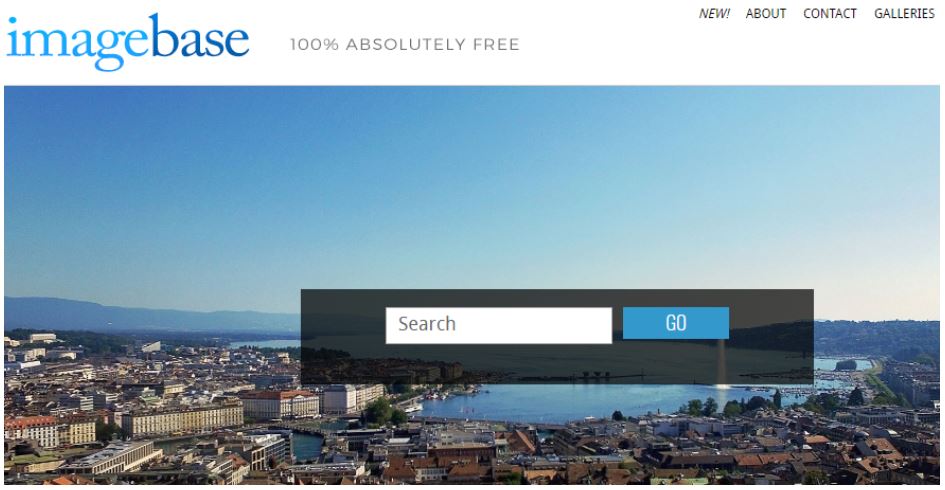This screenshot has width=945, height=490.
Task: Open the NEW! menu item
Action: click(714, 13)
